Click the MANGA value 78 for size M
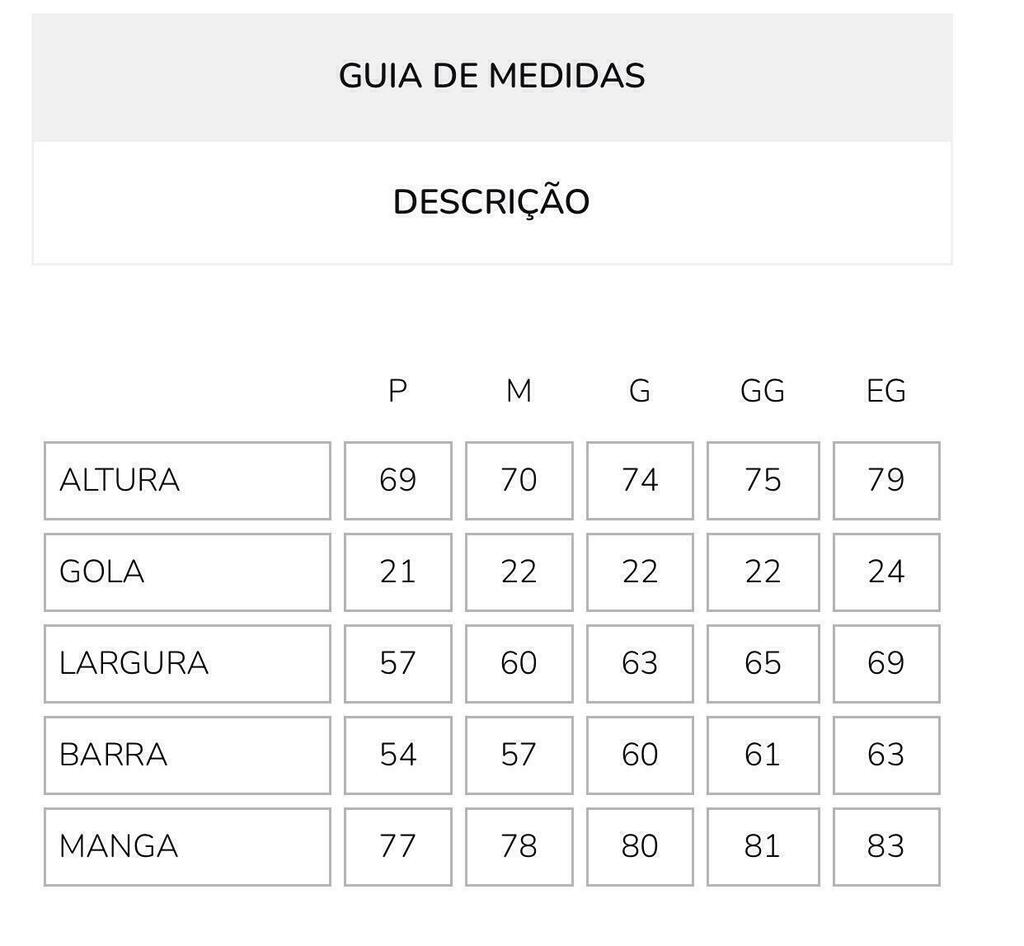This screenshot has height=946, width=1024. click(519, 847)
